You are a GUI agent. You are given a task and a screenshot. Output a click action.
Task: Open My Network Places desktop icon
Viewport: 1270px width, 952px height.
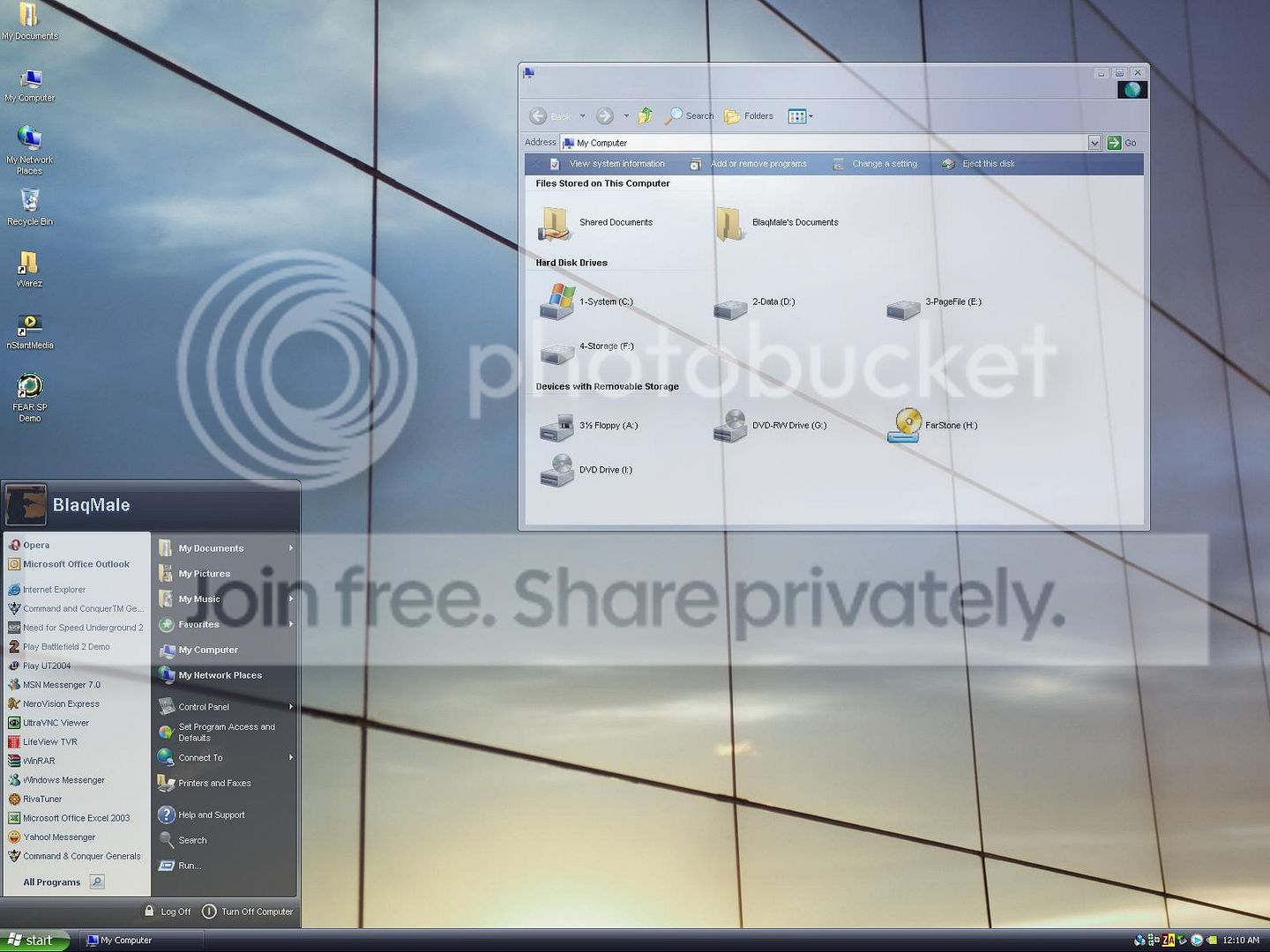(x=29, y=150)
